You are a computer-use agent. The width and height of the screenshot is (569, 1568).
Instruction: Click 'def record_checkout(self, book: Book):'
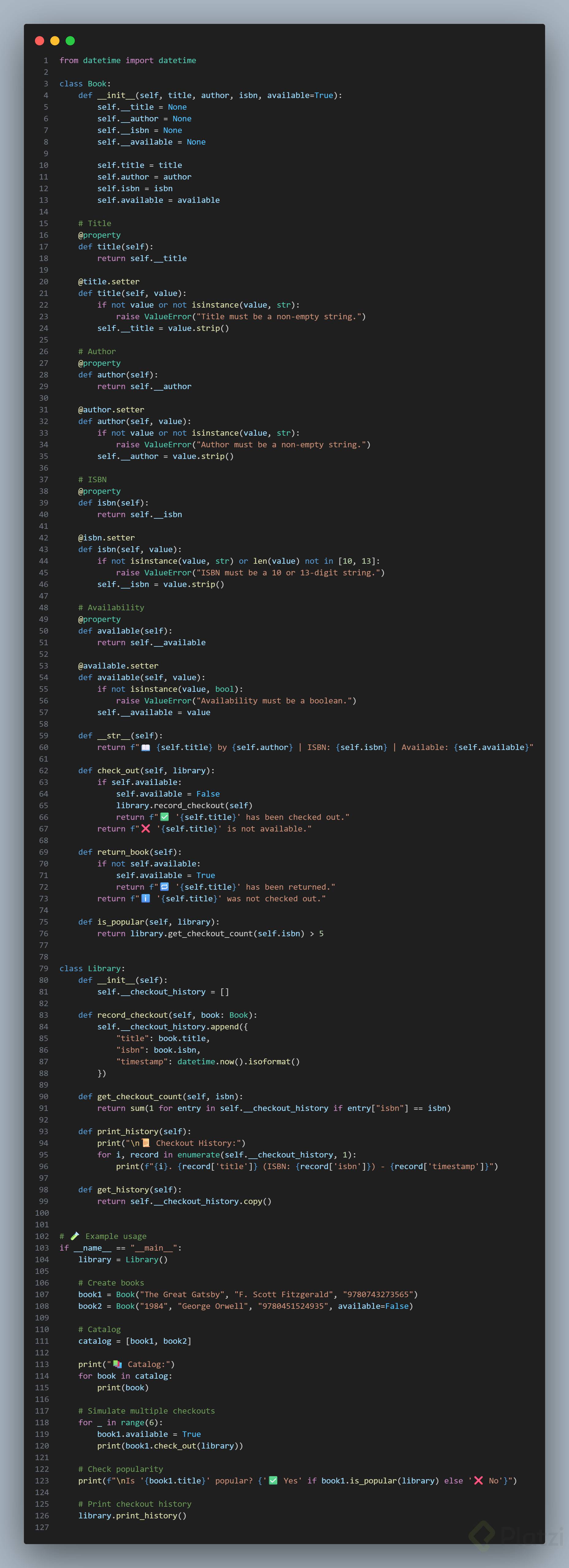coord(168,1015)
